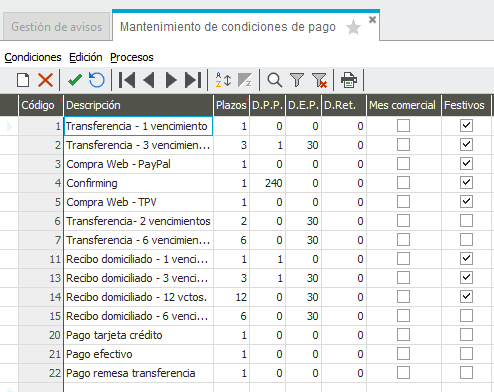
Task: Enable Festivos for Transferencia- 2 vencimientos
Action: pos(466,221)
